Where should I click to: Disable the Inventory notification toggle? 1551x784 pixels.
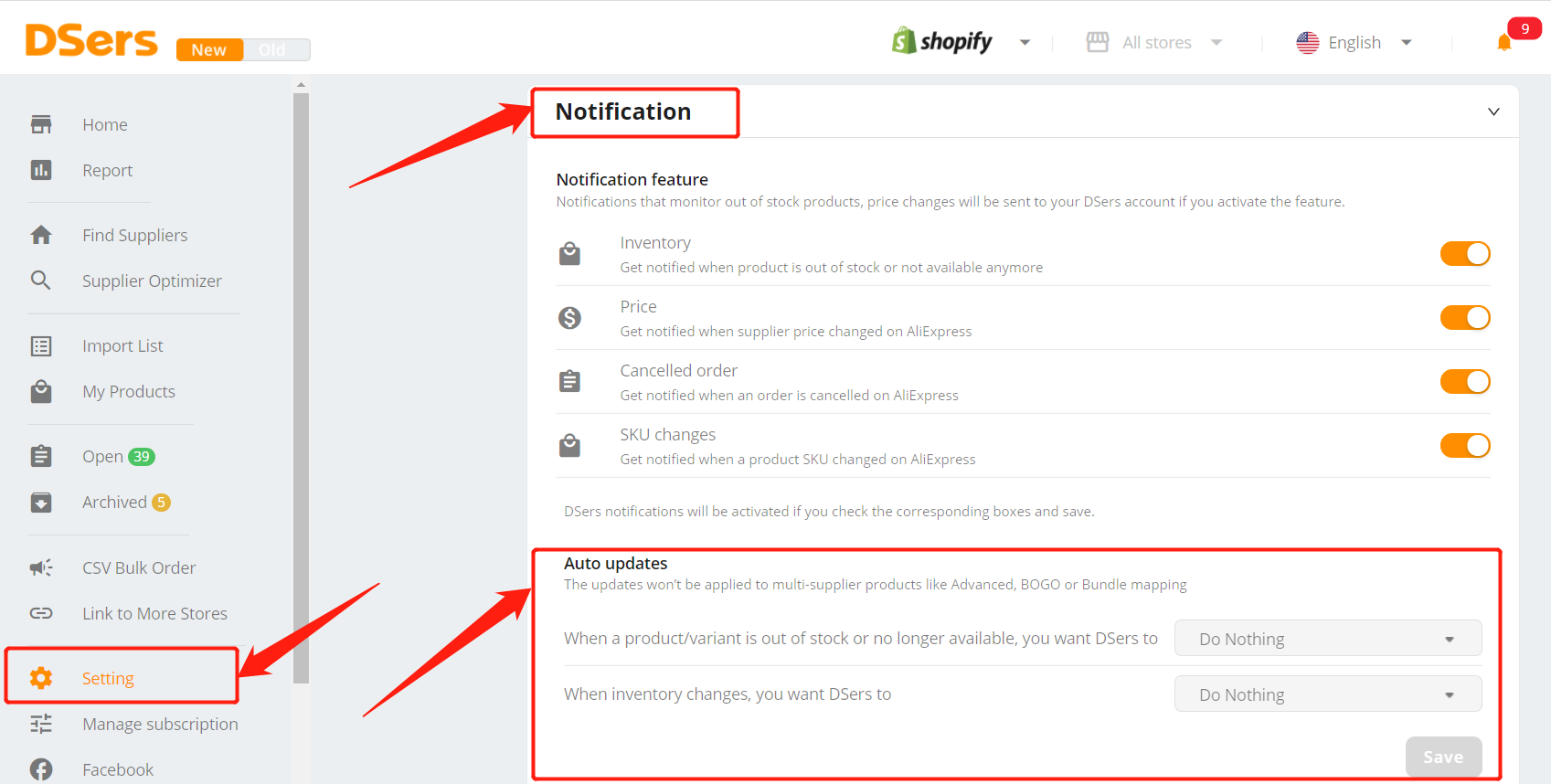[x=1465, y=253]
